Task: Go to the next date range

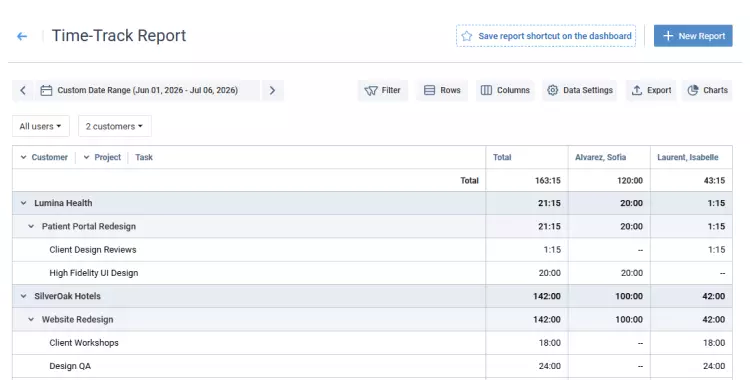Action: (272, 90)
